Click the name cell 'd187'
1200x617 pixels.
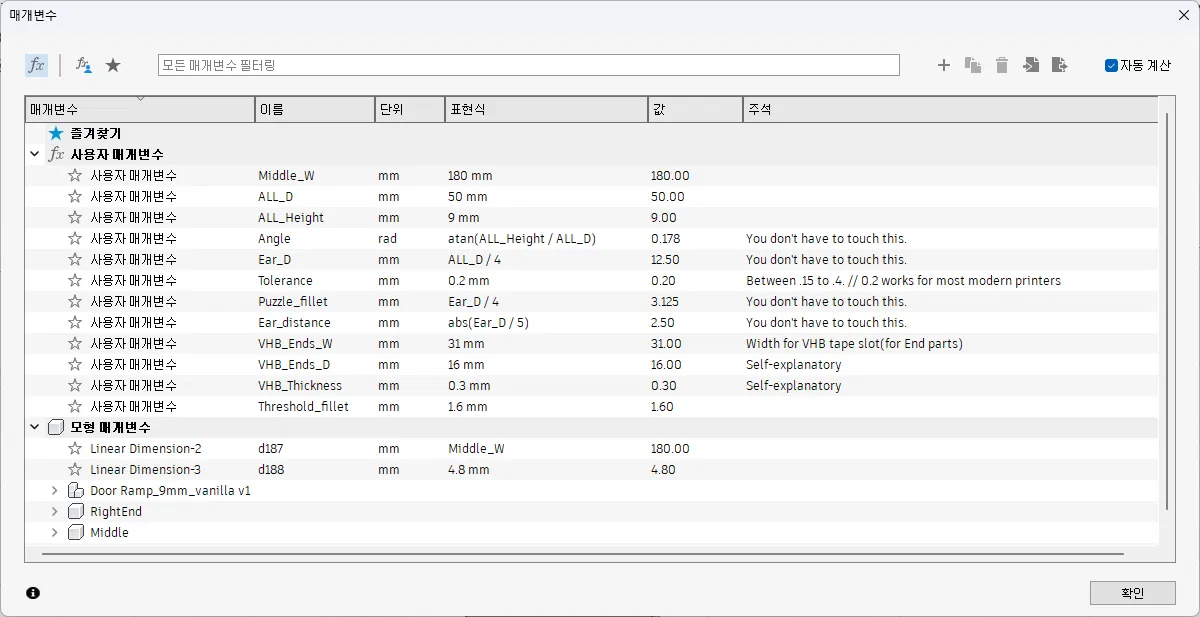271,449
